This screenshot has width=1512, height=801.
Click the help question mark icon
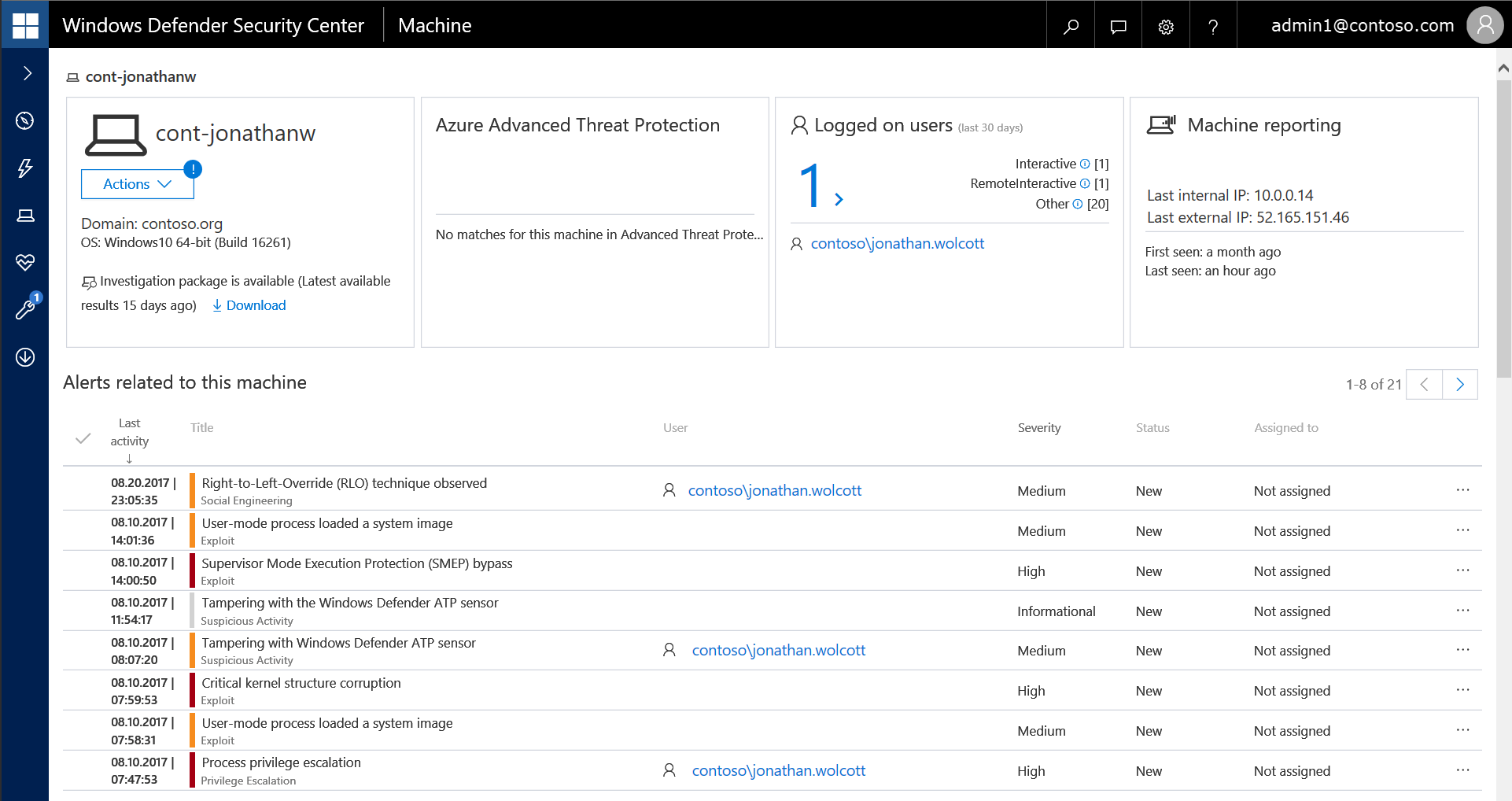pos(1213,26)
